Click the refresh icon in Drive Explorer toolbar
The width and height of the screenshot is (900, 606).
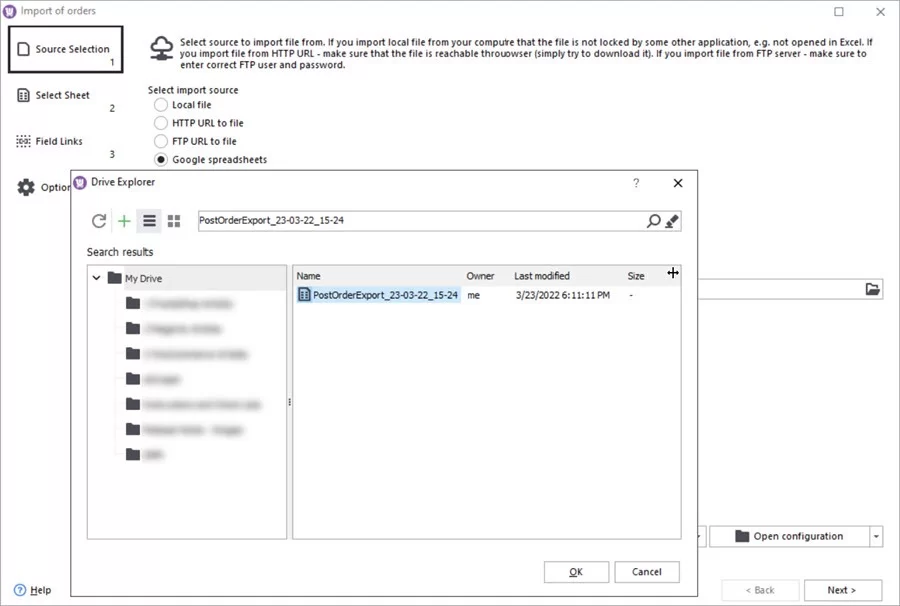tap(98, 221)
